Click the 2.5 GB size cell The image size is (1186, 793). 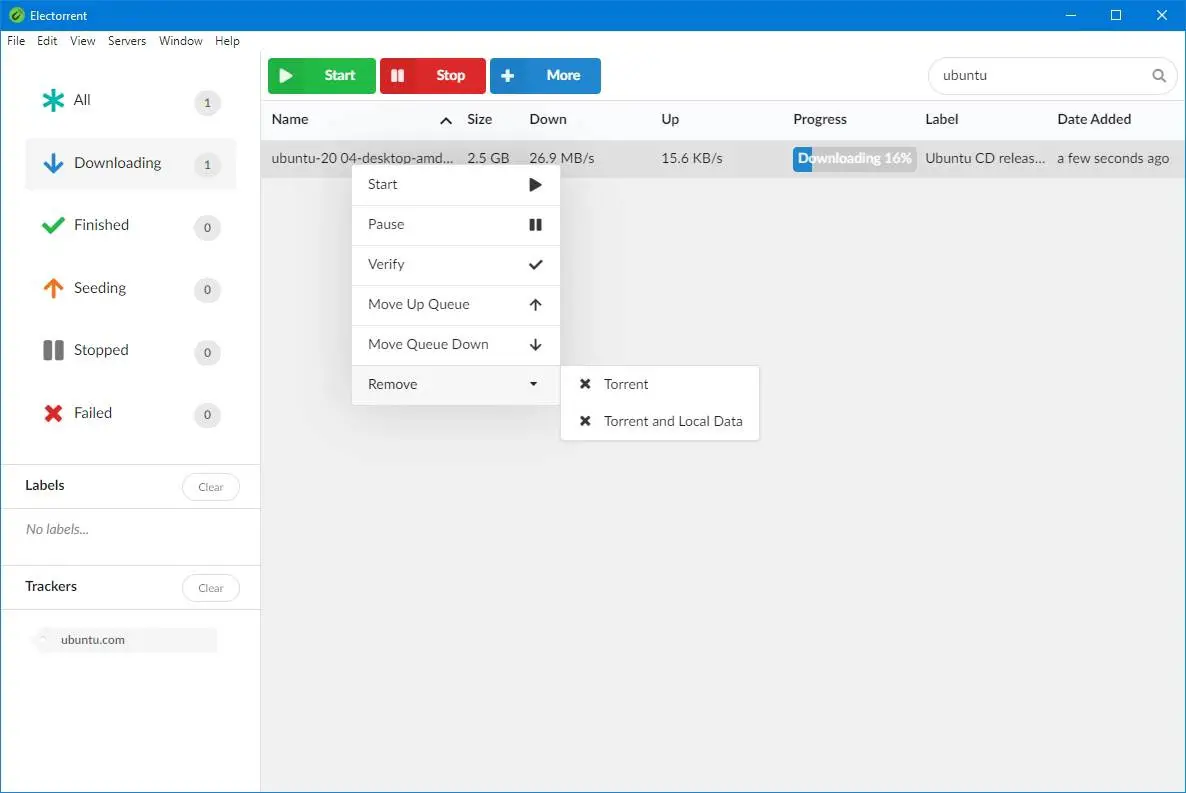[x=488, y=159]
